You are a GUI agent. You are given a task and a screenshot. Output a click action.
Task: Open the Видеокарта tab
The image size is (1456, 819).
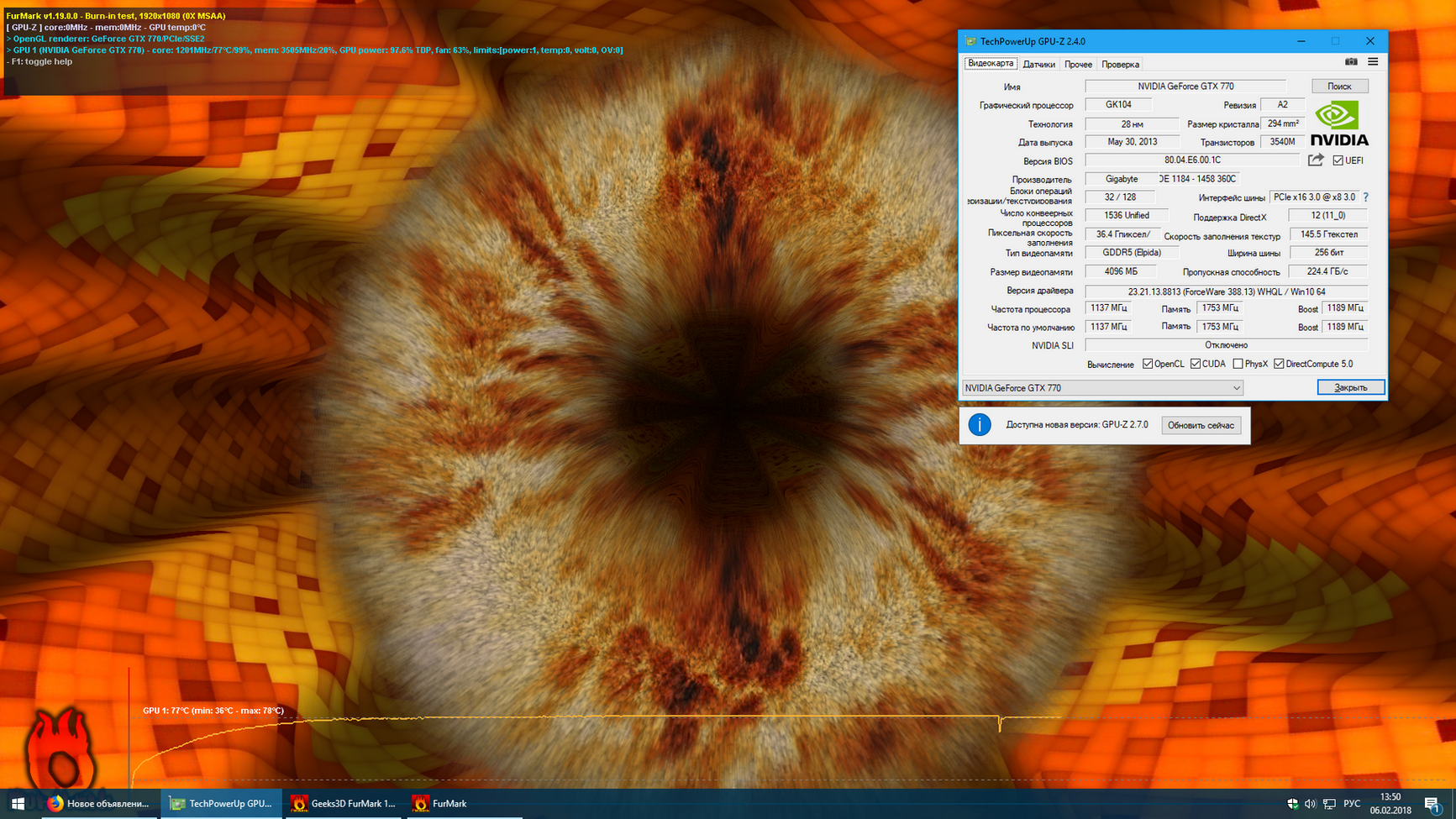pos(991,64)
